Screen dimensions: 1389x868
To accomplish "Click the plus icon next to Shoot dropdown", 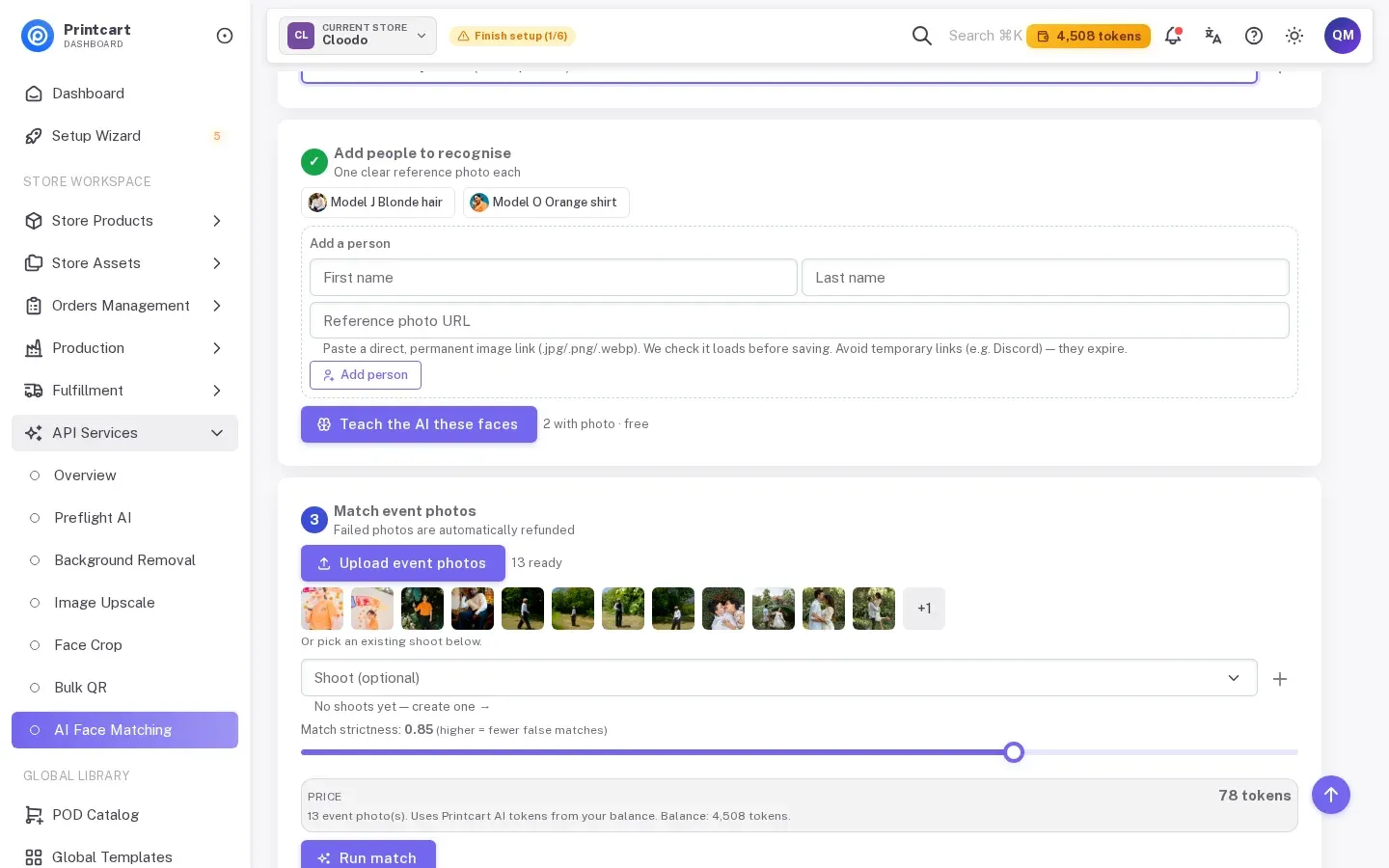I will 1280,679.
